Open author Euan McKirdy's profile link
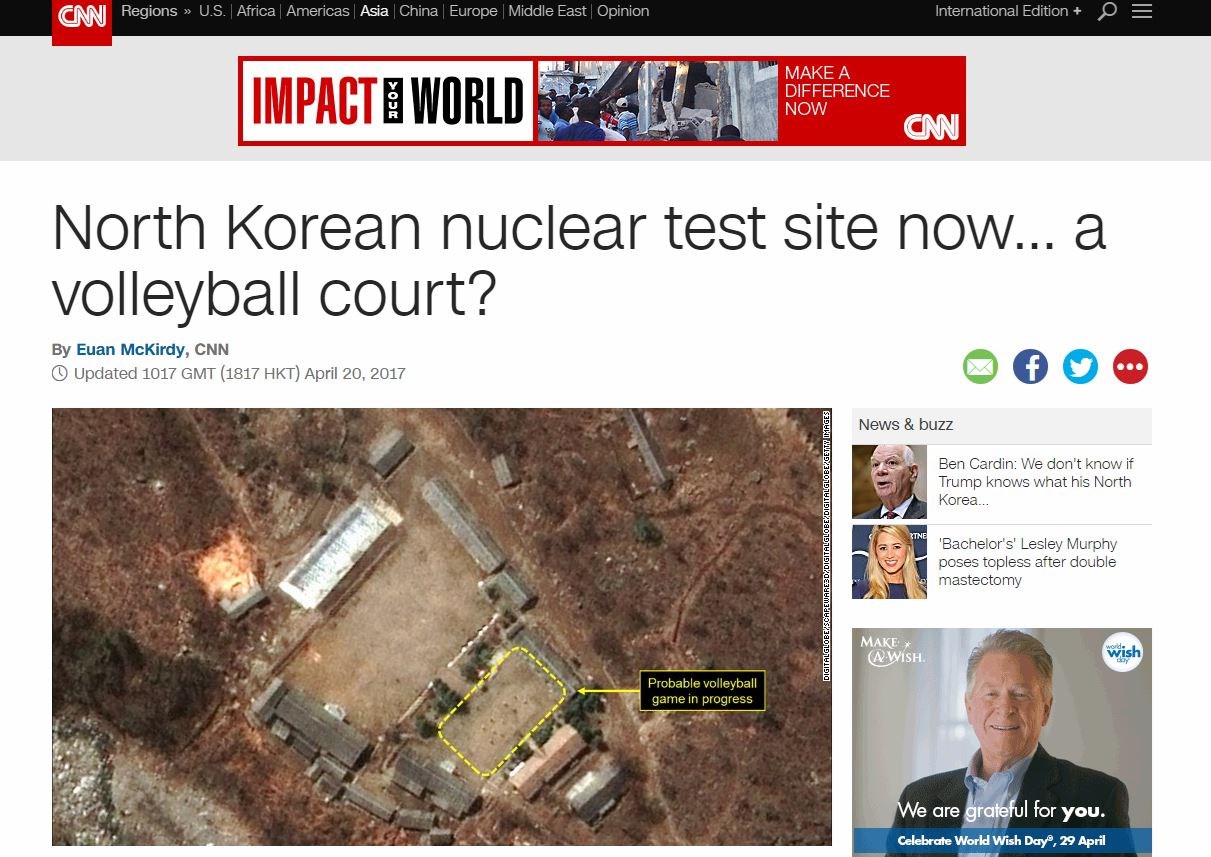This screenshot has height=857, width=1211. (x=131, y=350)
